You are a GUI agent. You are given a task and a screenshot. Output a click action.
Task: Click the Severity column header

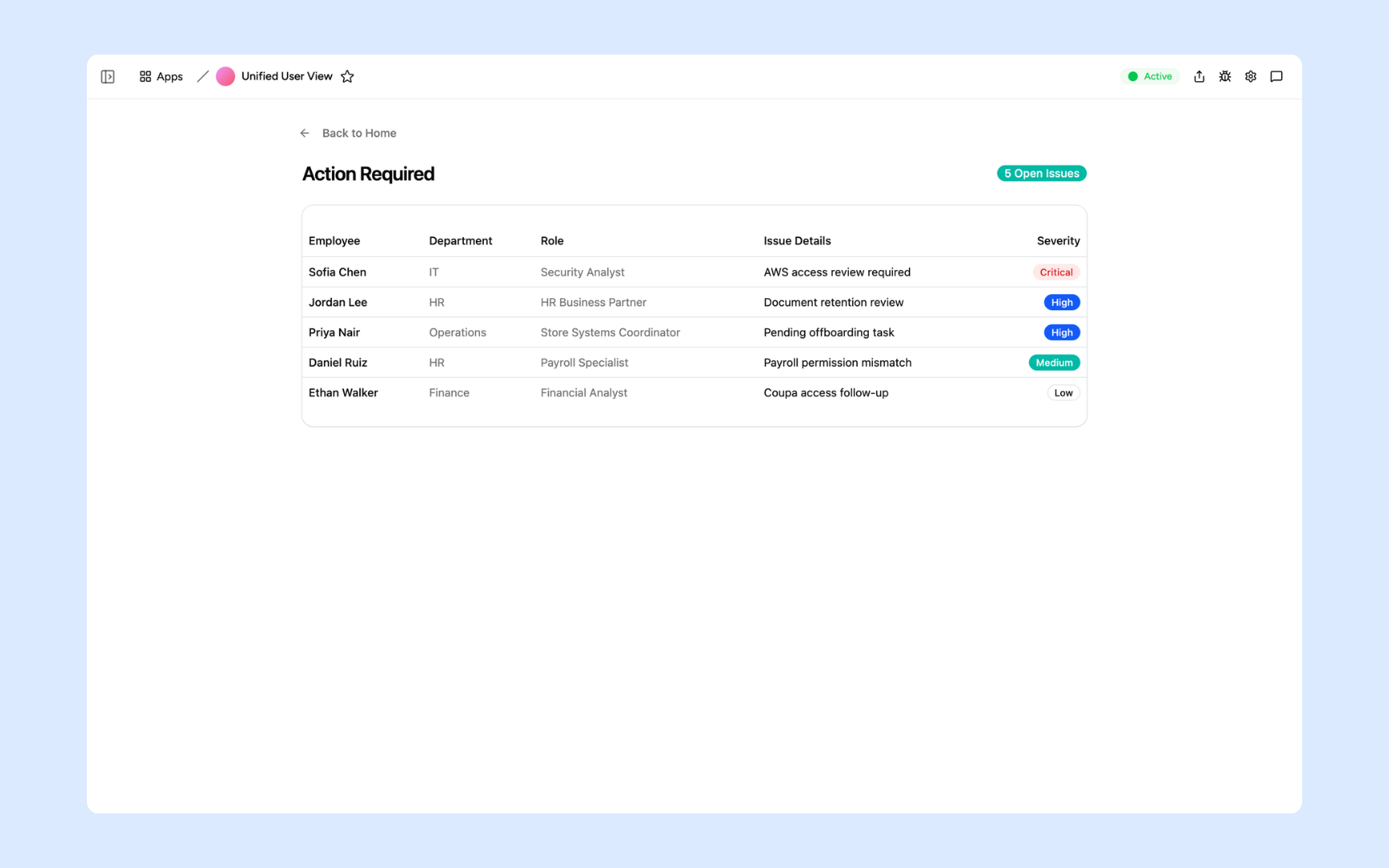coord(1059,241)
